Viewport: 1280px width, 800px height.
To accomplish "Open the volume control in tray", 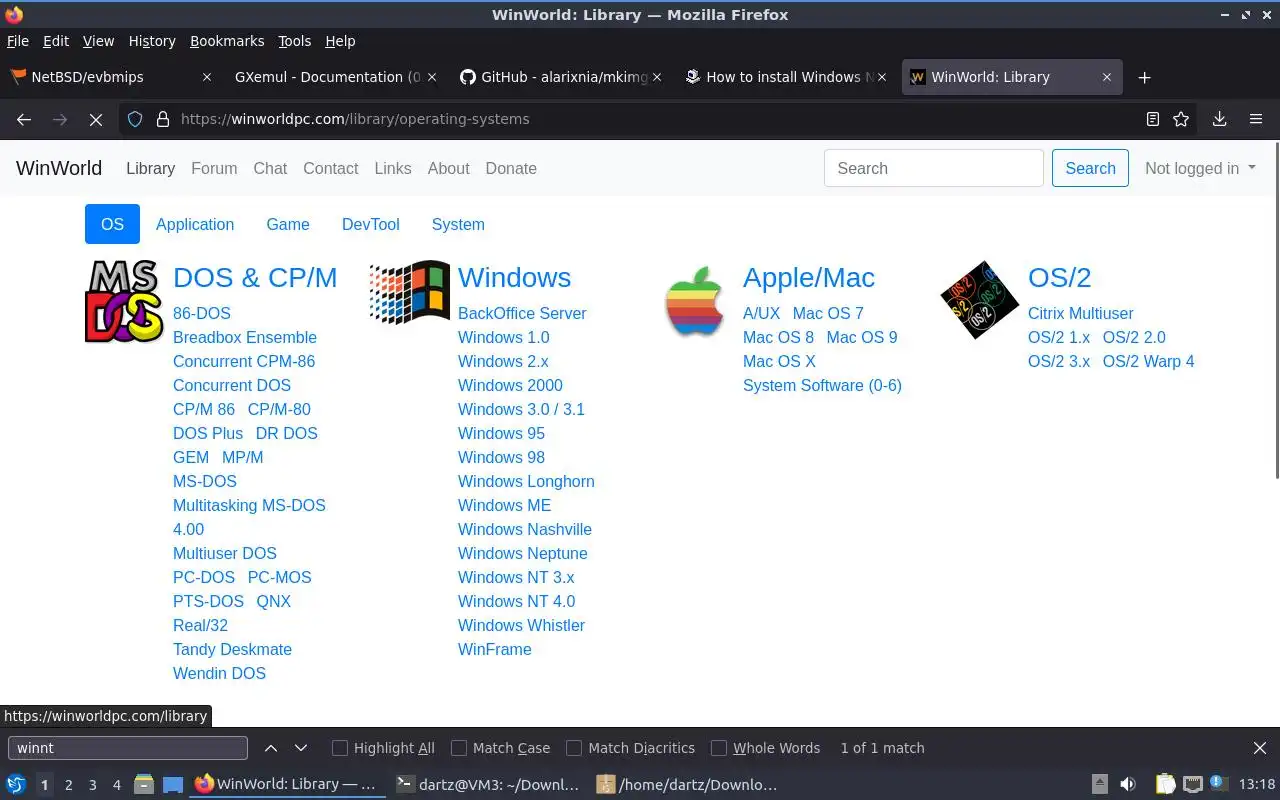I will (x=1127, y=785).
